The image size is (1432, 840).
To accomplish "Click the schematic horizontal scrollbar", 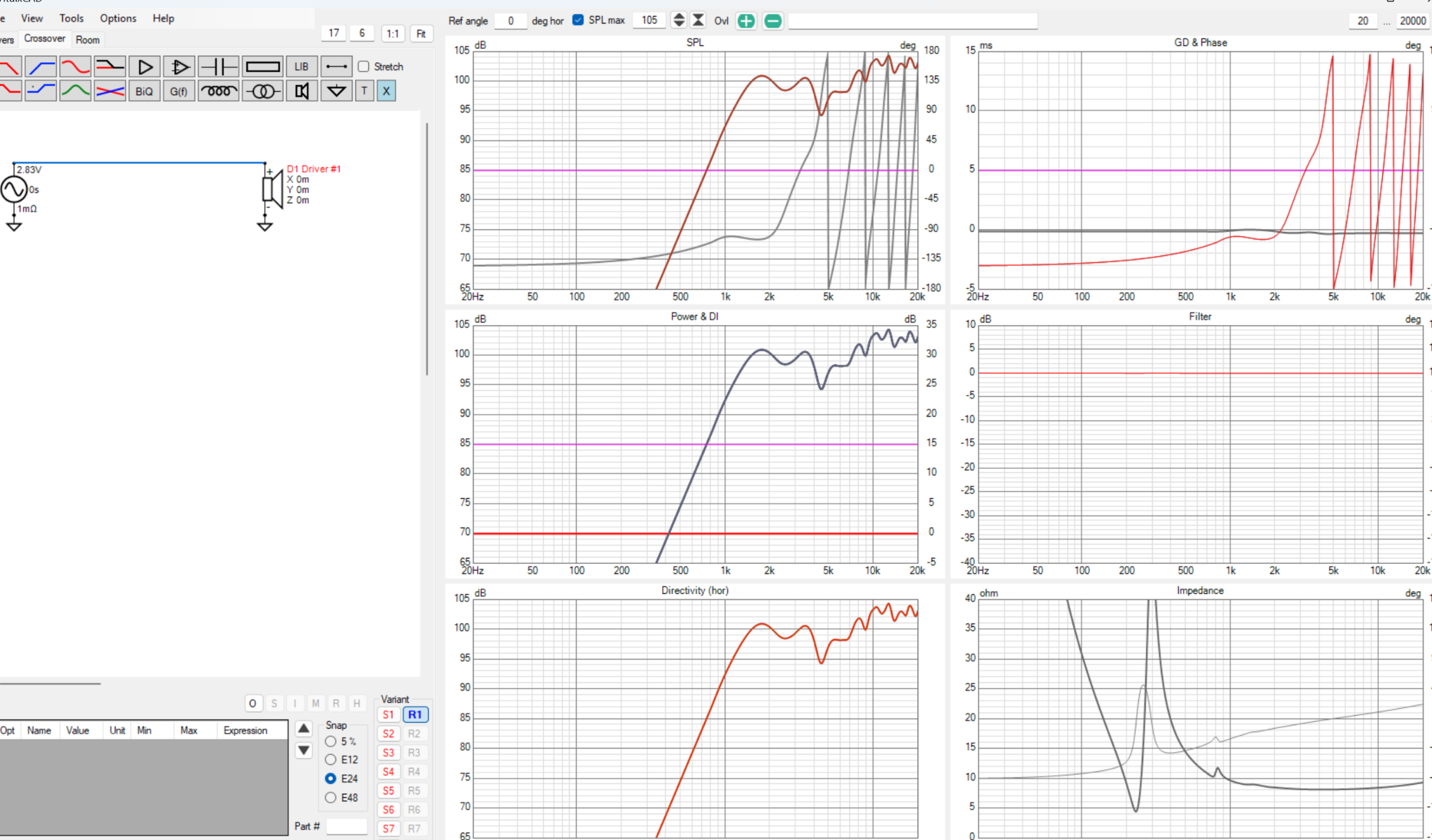I will pos(50,683).
